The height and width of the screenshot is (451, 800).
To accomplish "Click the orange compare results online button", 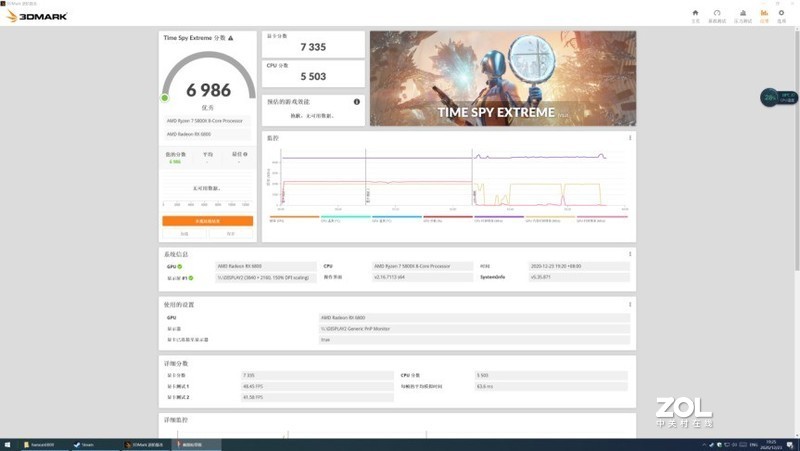I will point(208,221).
